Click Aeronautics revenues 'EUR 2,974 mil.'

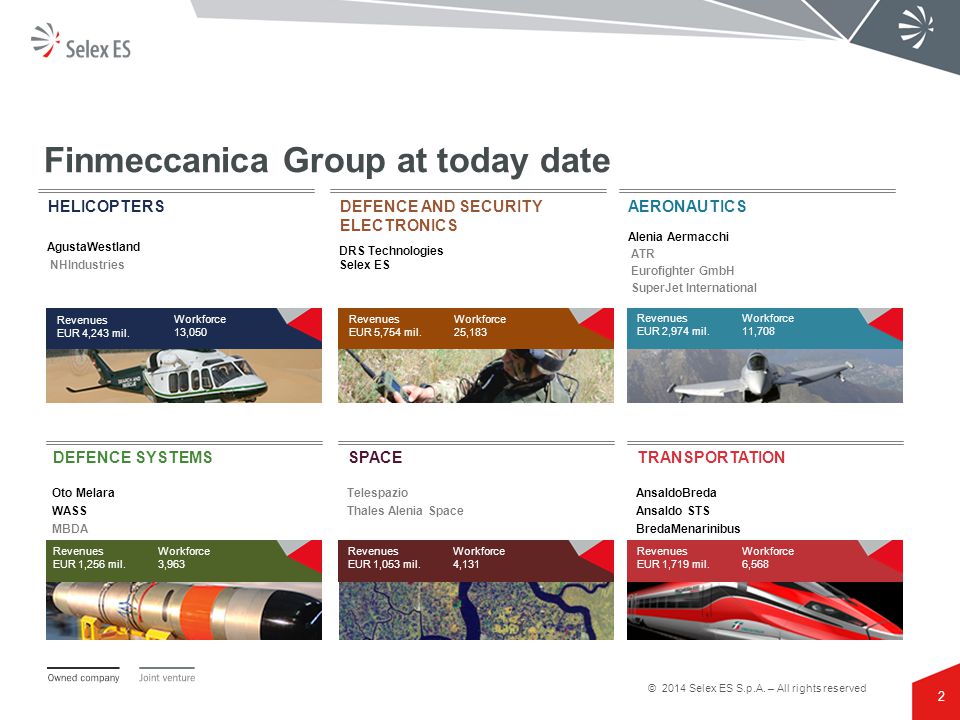pyautogui.click(x=673, y=331)
